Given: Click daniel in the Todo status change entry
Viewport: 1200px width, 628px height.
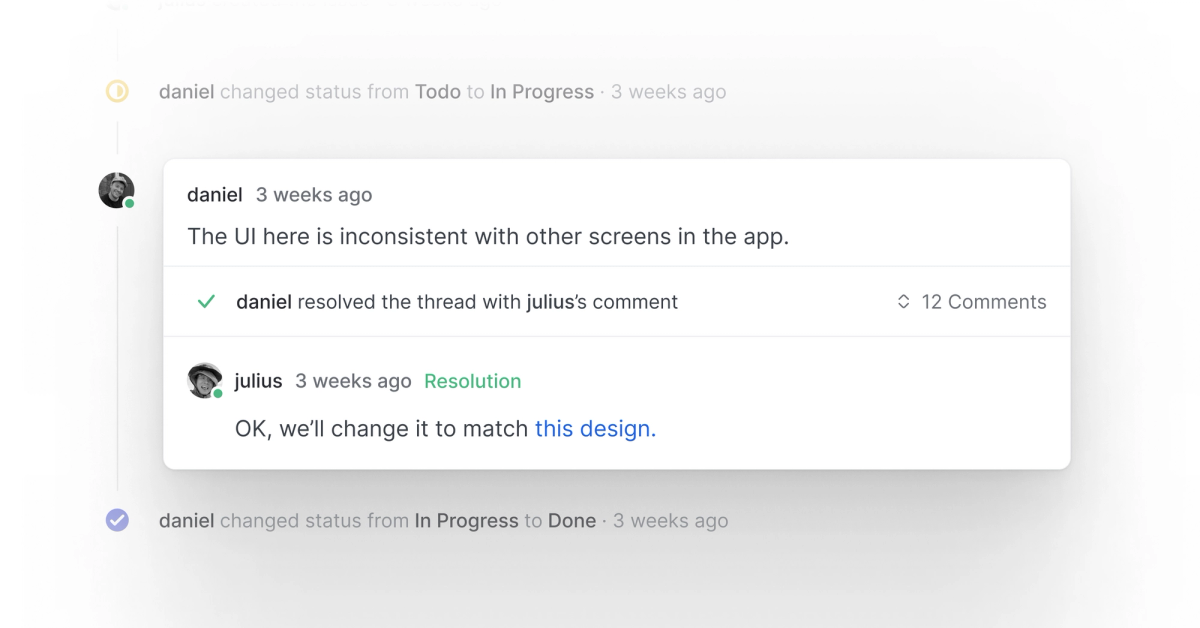Looking at the screenshot, I should [186, 92].
